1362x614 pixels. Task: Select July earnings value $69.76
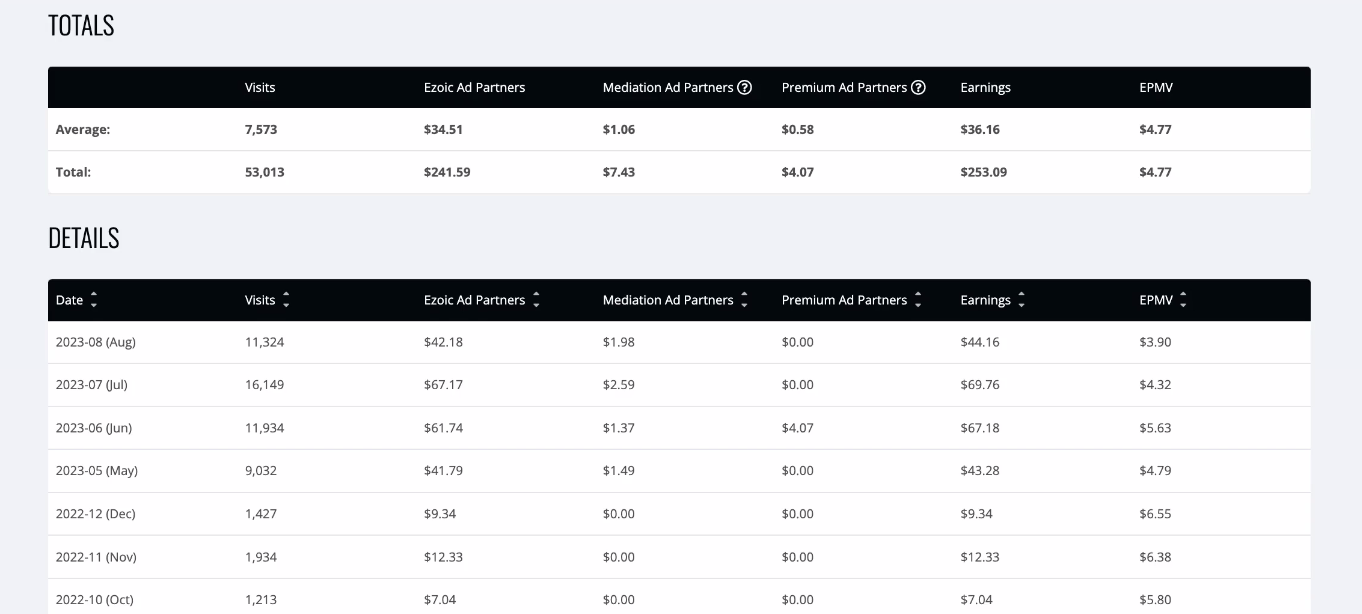point(980,385)
